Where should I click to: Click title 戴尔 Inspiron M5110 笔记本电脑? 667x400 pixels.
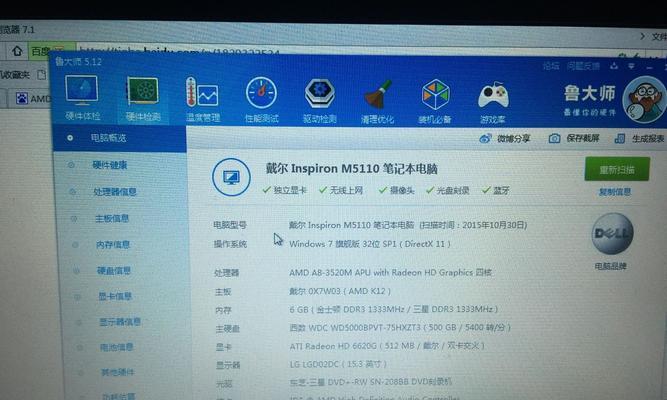[x=352, y=169]
